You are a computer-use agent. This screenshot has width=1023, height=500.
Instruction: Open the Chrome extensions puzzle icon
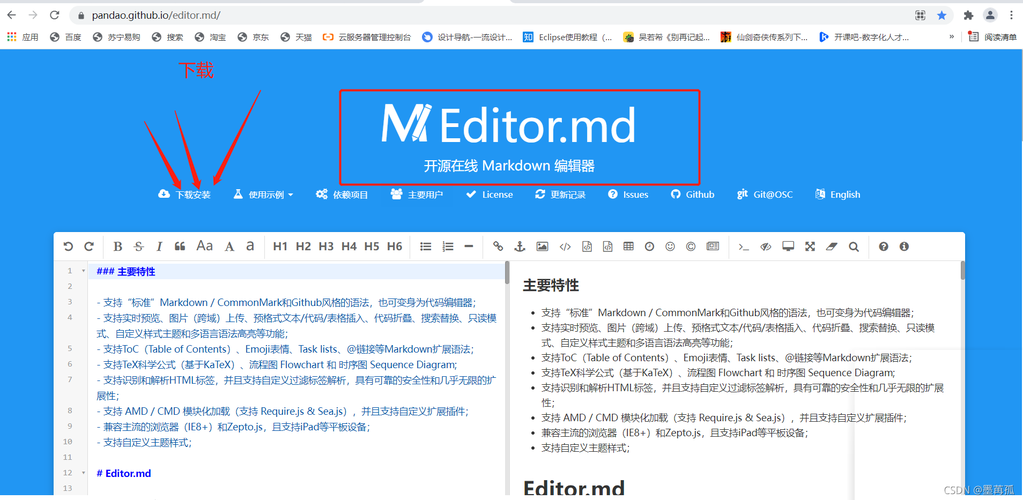(968, 15)
